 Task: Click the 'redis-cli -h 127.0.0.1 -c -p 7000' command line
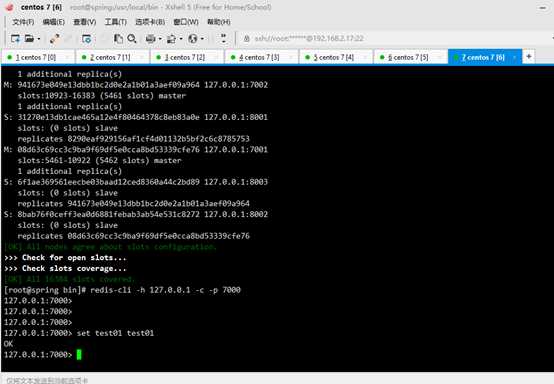(165, 290)
